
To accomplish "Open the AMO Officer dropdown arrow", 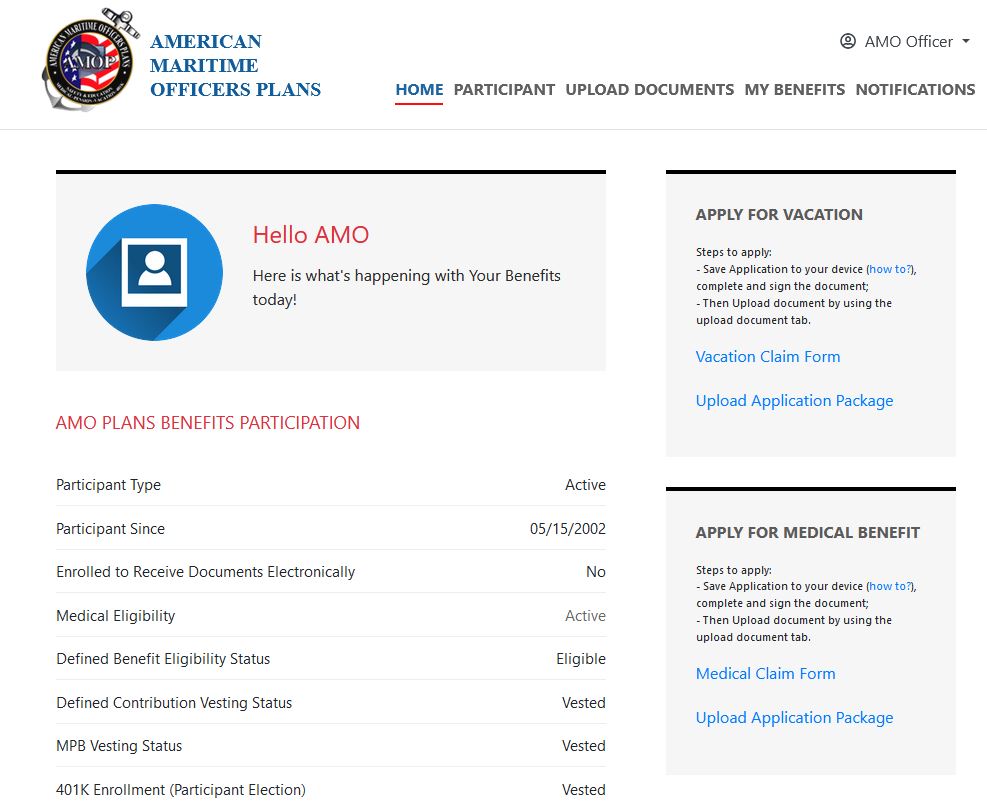I will click(x=966, y=42).
